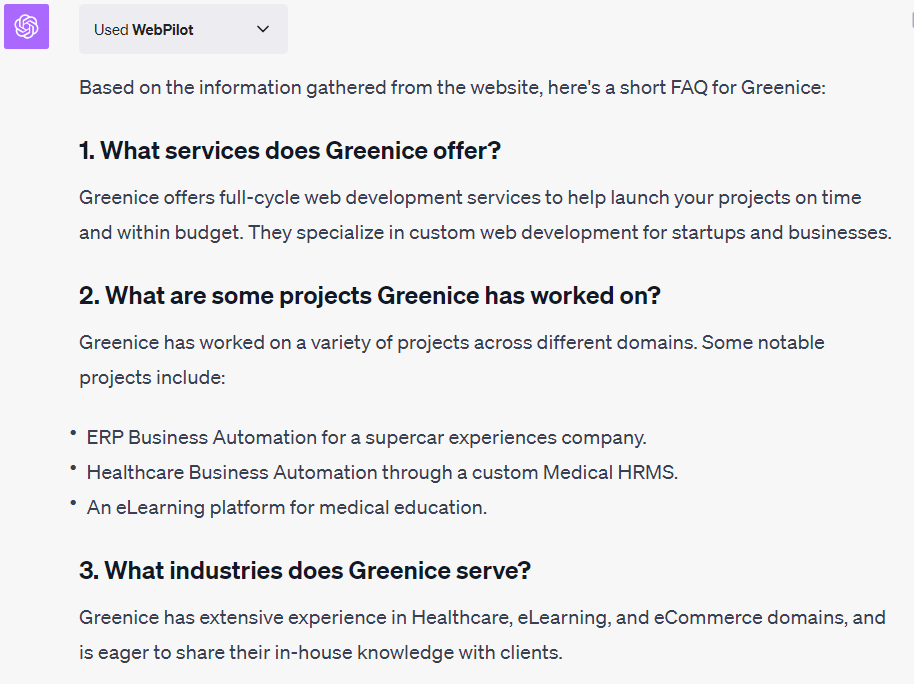The image size is (914, 684).
Task: Click the 'ERP Business Automation' bullet item
Action: (x=366, y=437)
